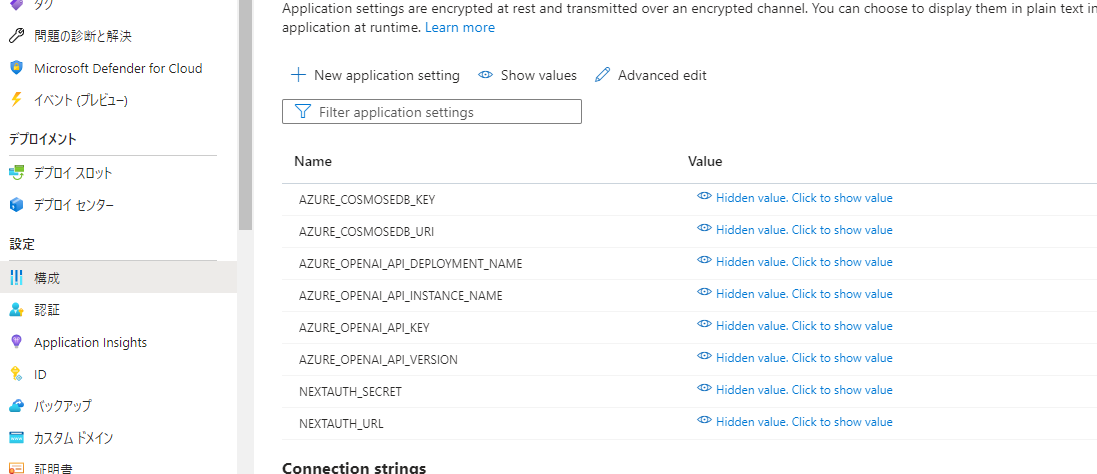Open the 問題の診断と解決 wrench icon

[x=17, y=36]
